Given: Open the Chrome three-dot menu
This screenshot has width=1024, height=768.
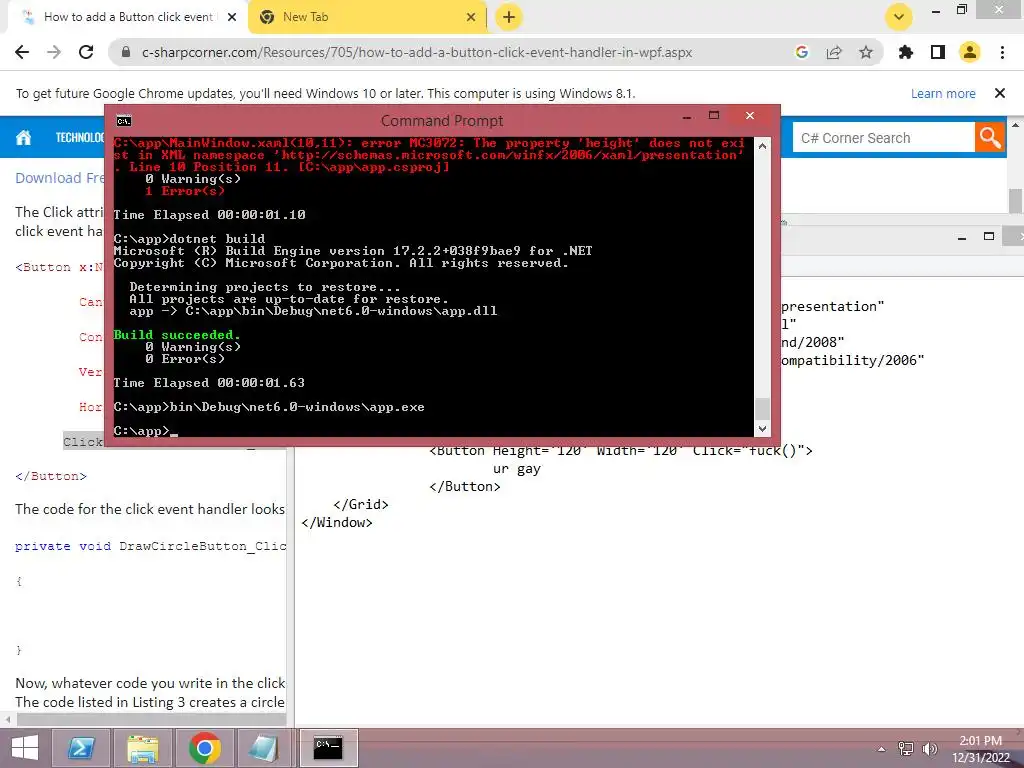Looking at the screenshot, I should tap(1002, 52).
